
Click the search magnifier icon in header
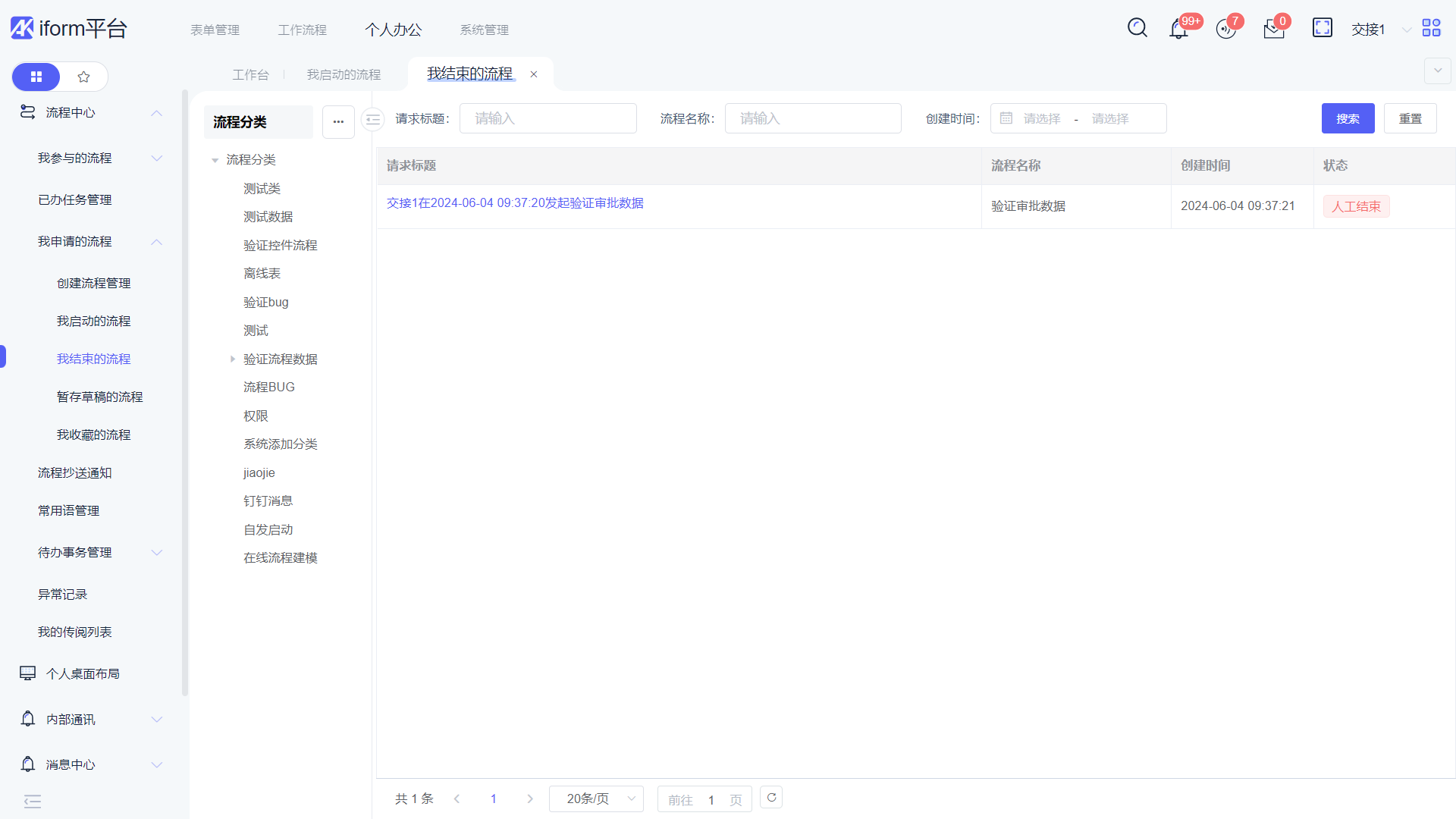(1137, 28)
